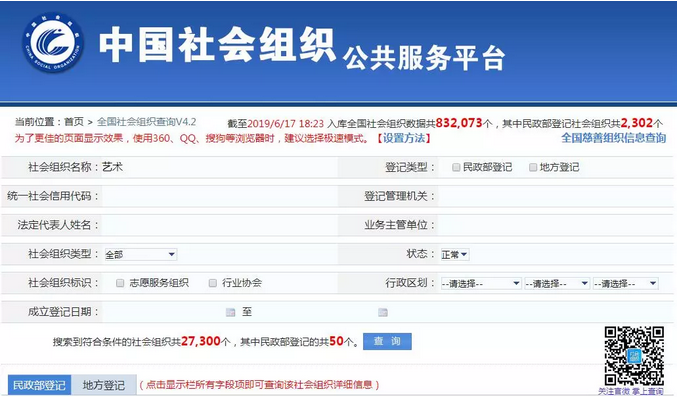Go to 首页 in the breadcrumb
678x397 pixels.
(74, 122)
